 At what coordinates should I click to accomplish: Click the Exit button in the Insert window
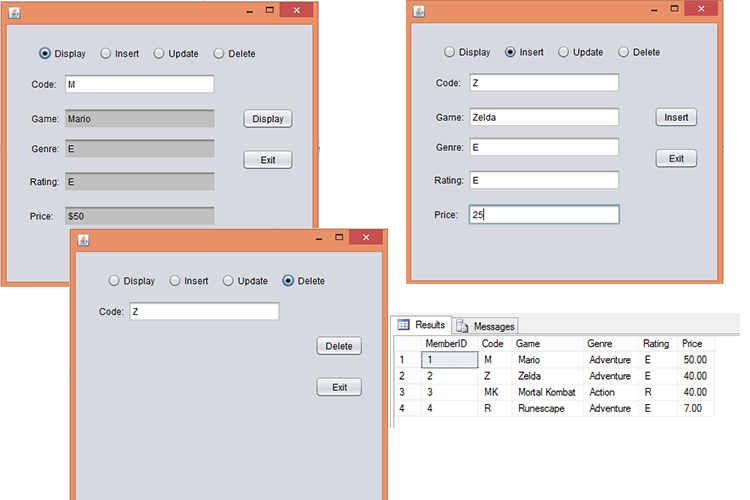click(676, 158)
